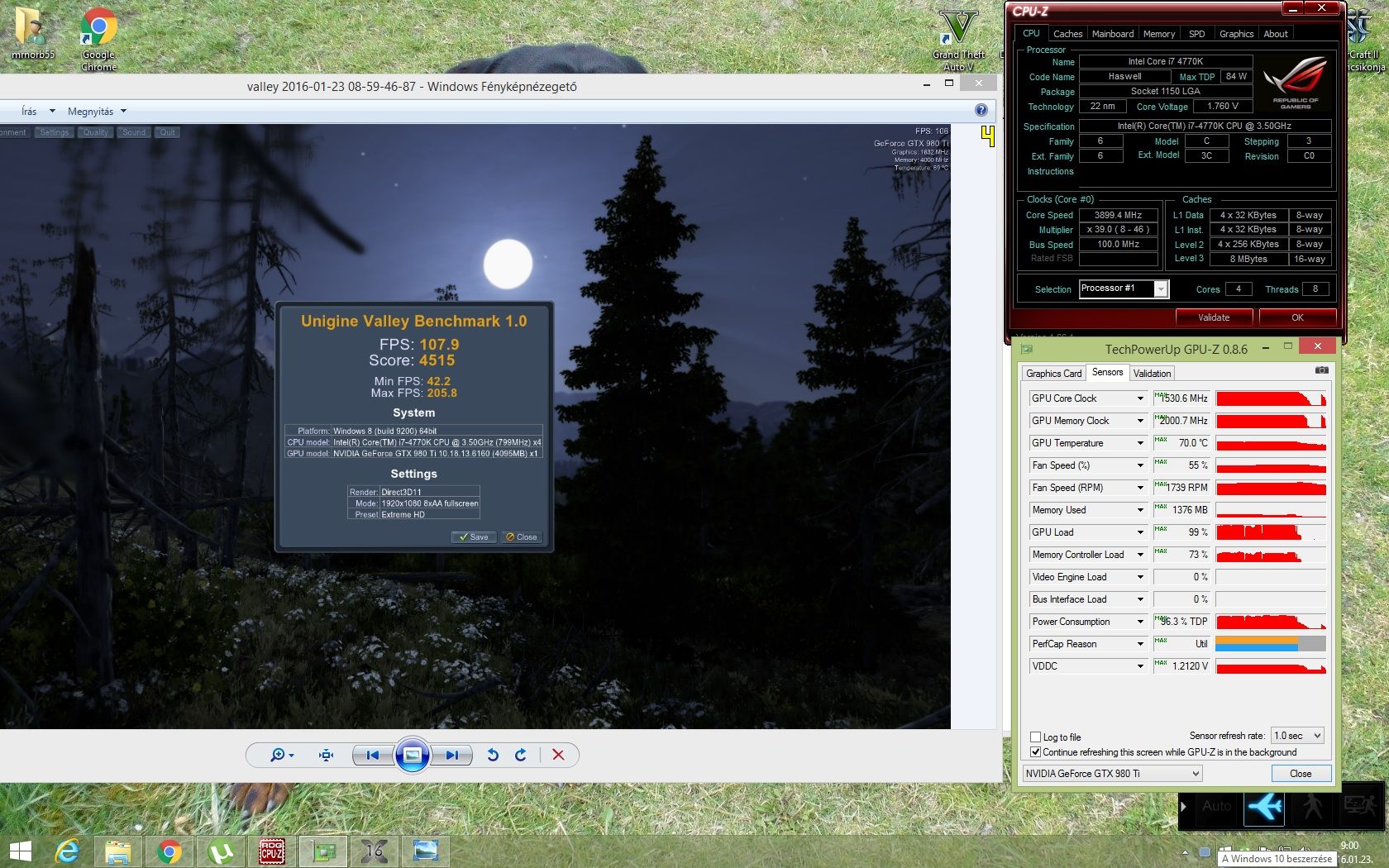This screenshot has width=1389, height=868.
Task: Click GPU-Z Close button
Action: [x=1301, y=773]
